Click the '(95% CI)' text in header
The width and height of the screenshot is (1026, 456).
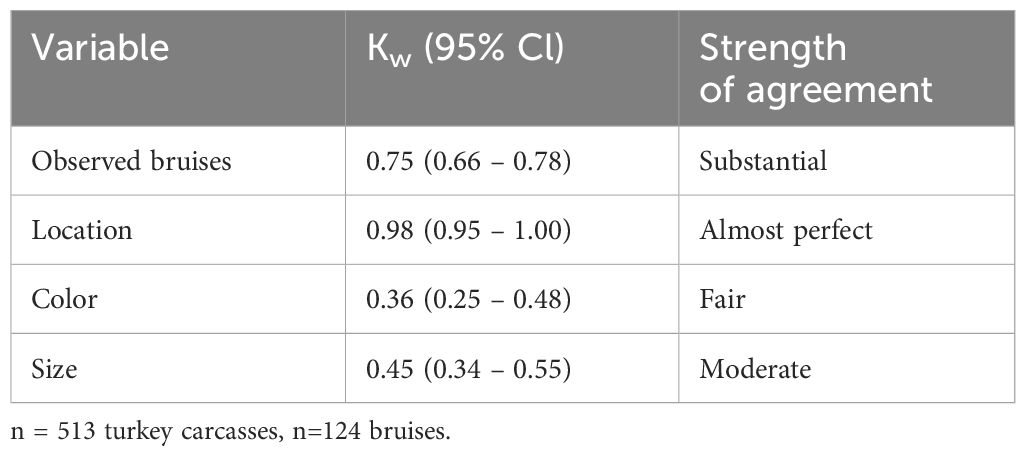(495, 50)
